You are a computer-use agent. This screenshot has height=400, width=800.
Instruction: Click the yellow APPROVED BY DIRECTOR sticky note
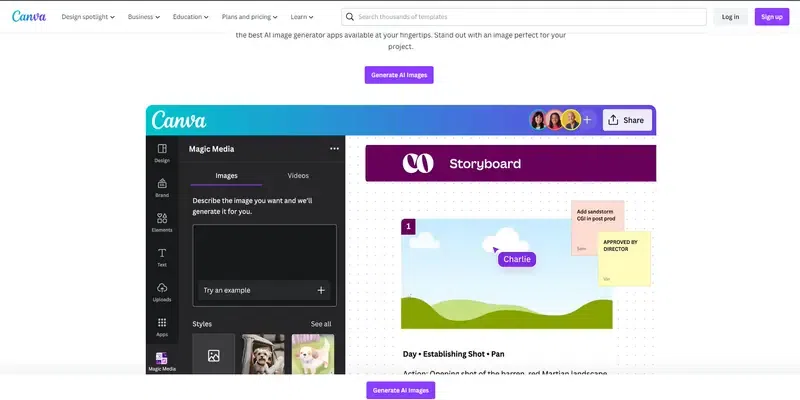[x=624, y=258]
